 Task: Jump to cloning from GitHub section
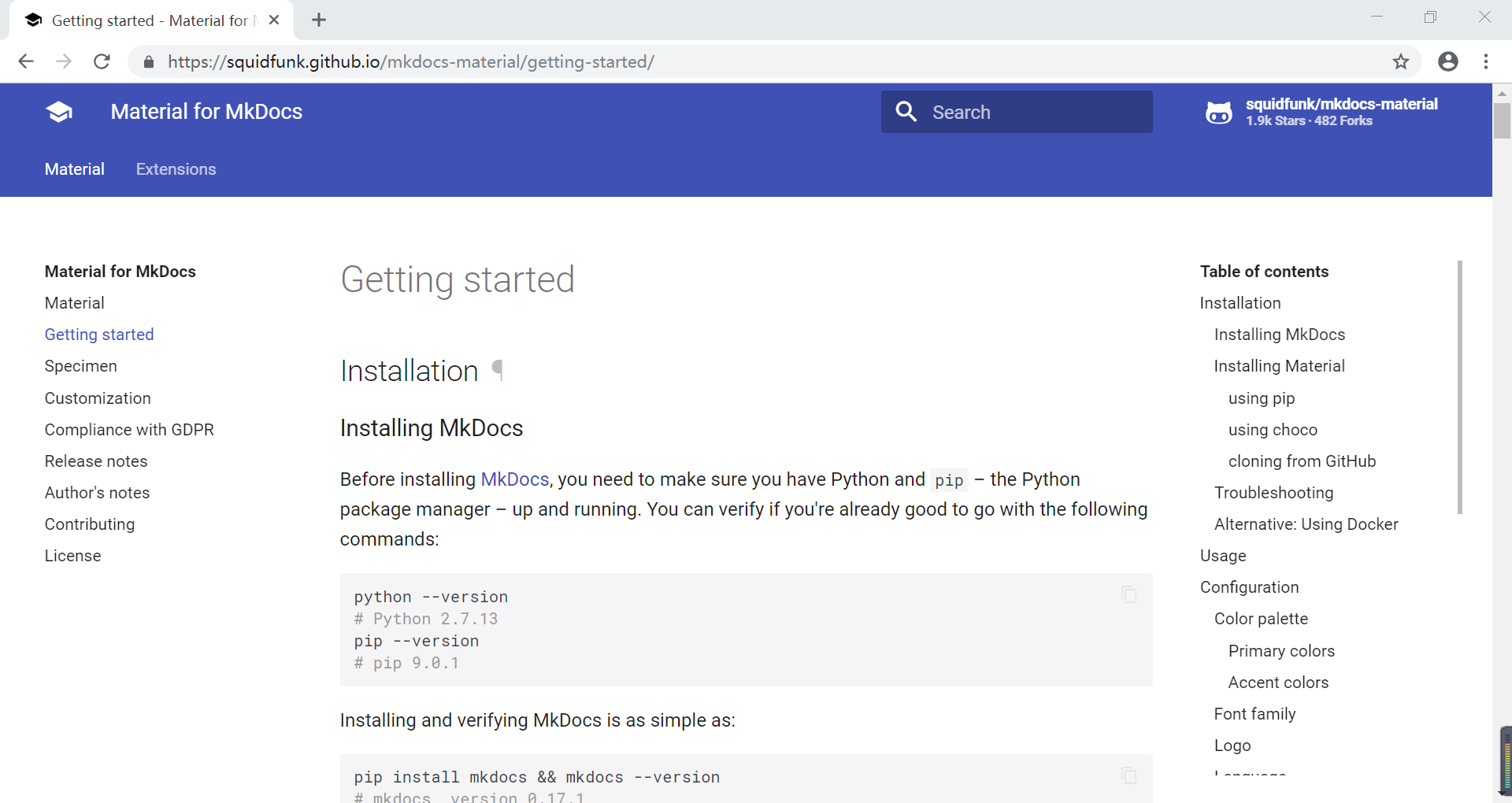point(1303,461)
